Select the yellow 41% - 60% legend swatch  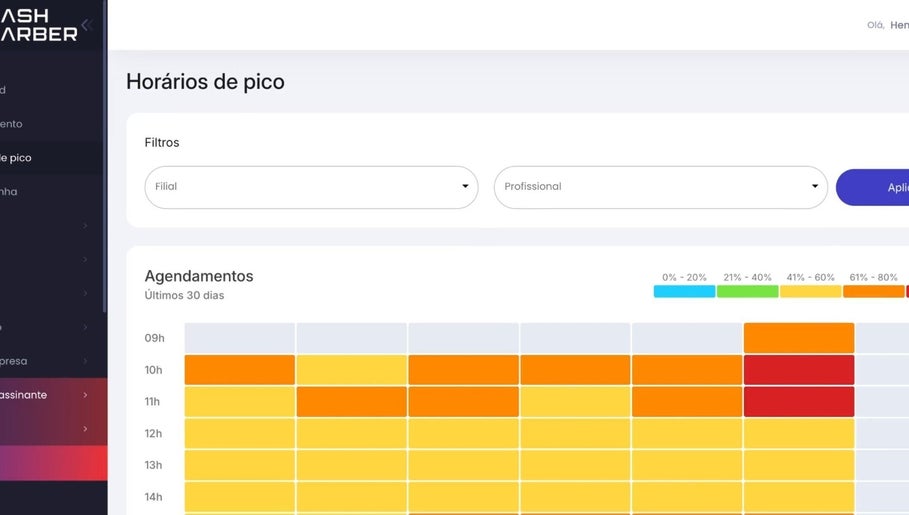pos(810,291)
